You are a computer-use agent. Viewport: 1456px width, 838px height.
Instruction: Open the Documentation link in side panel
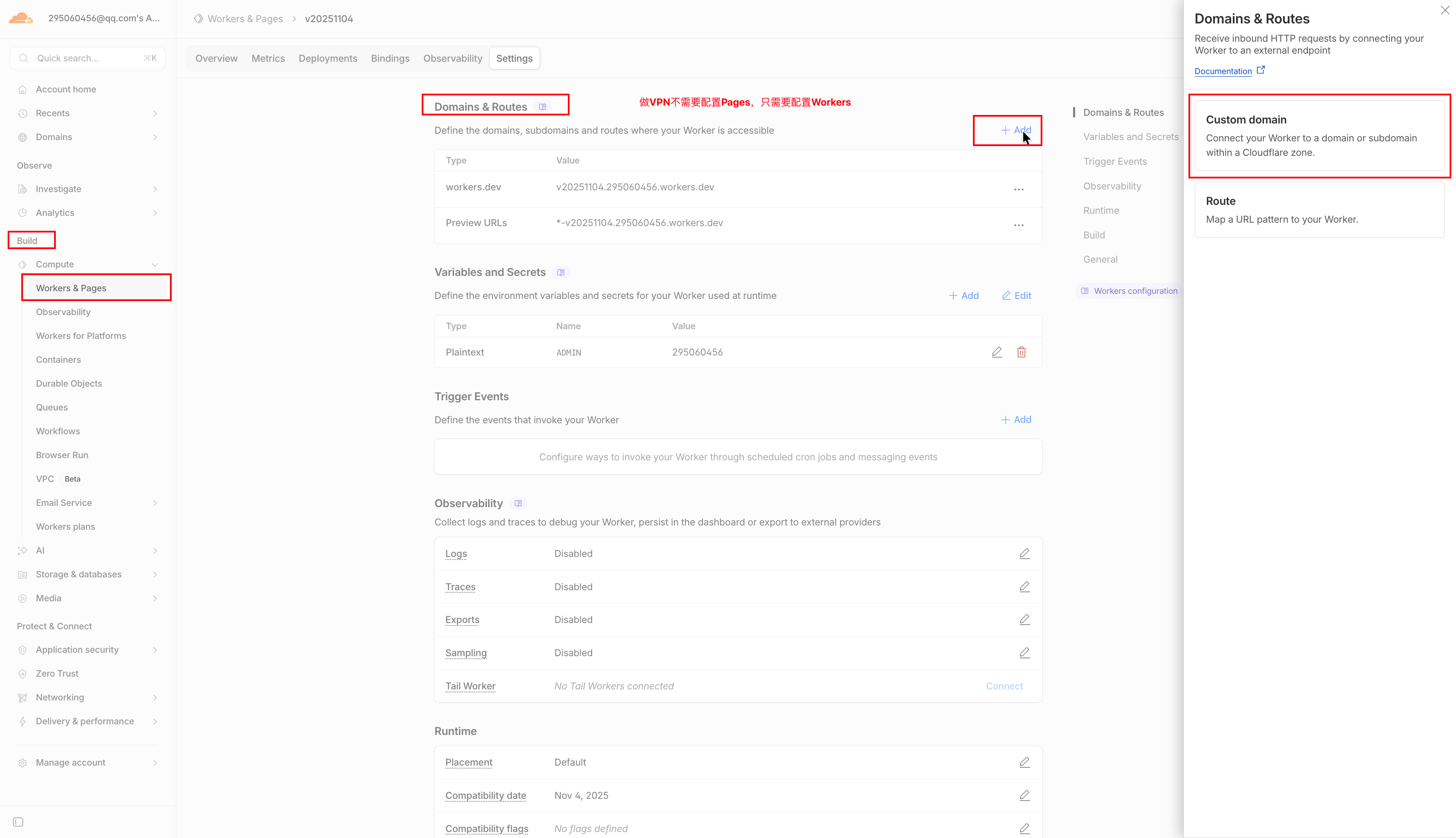[x=1223, y=71]
